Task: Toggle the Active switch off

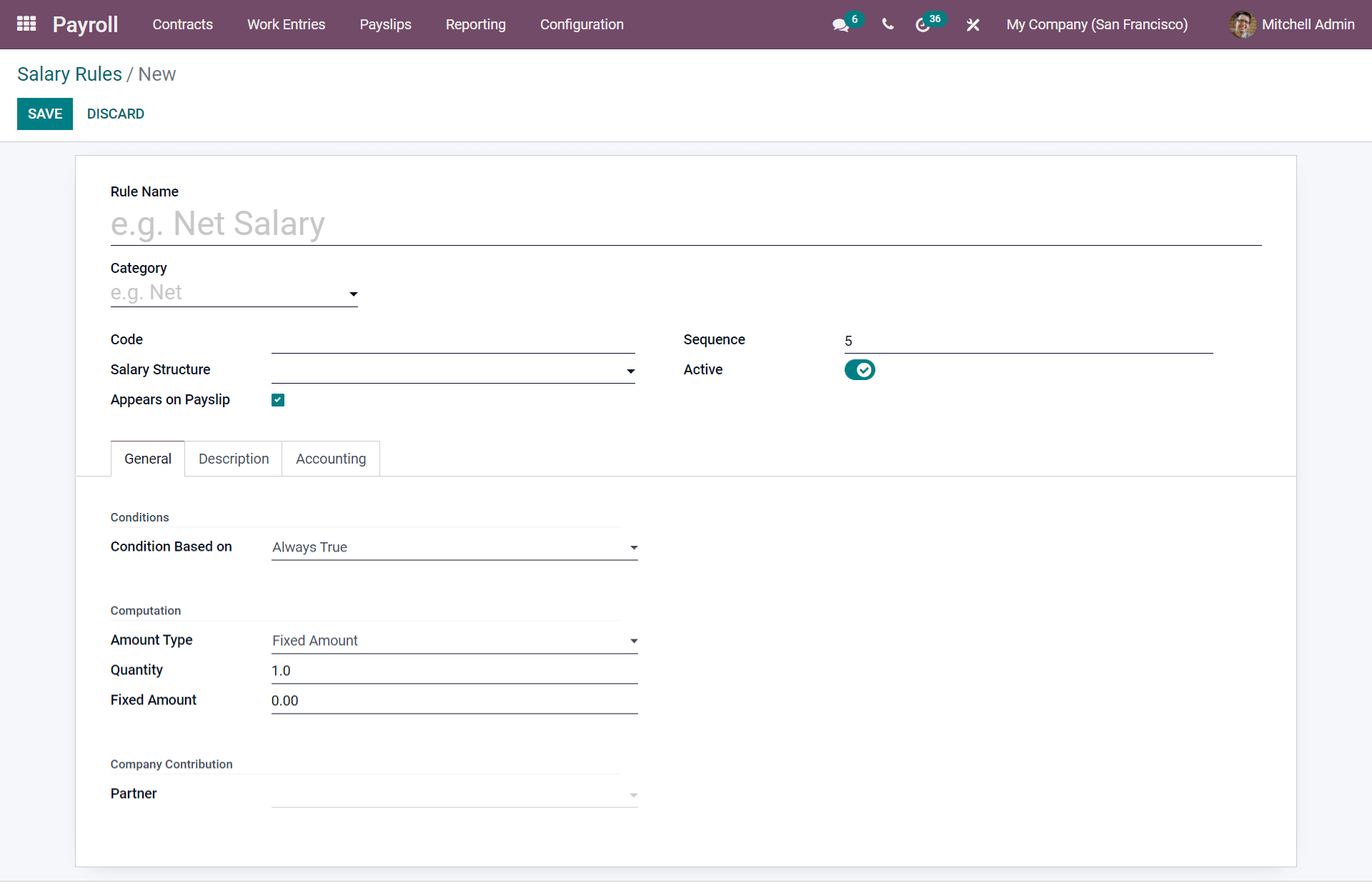Action: (858, 370)
